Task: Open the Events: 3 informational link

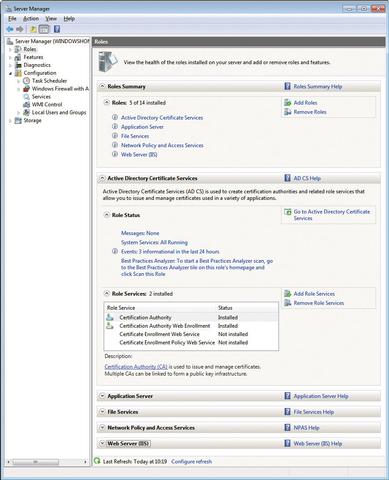Action: pyautogui.click(x=170, y=251)
